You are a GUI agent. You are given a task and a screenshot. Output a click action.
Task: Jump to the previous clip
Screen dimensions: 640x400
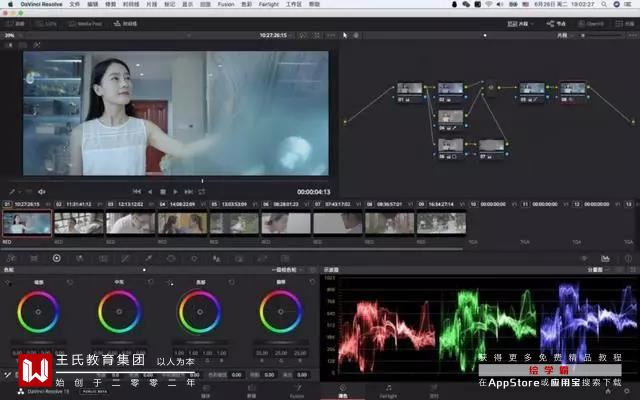137,191
